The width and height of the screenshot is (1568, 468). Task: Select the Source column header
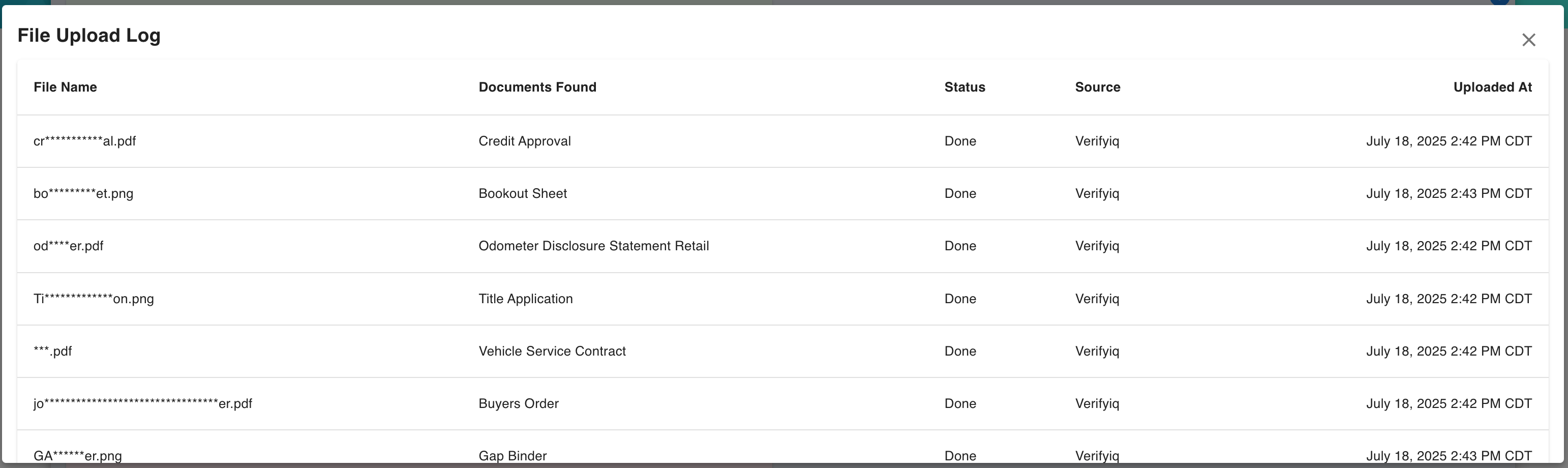click(1097, 87)
